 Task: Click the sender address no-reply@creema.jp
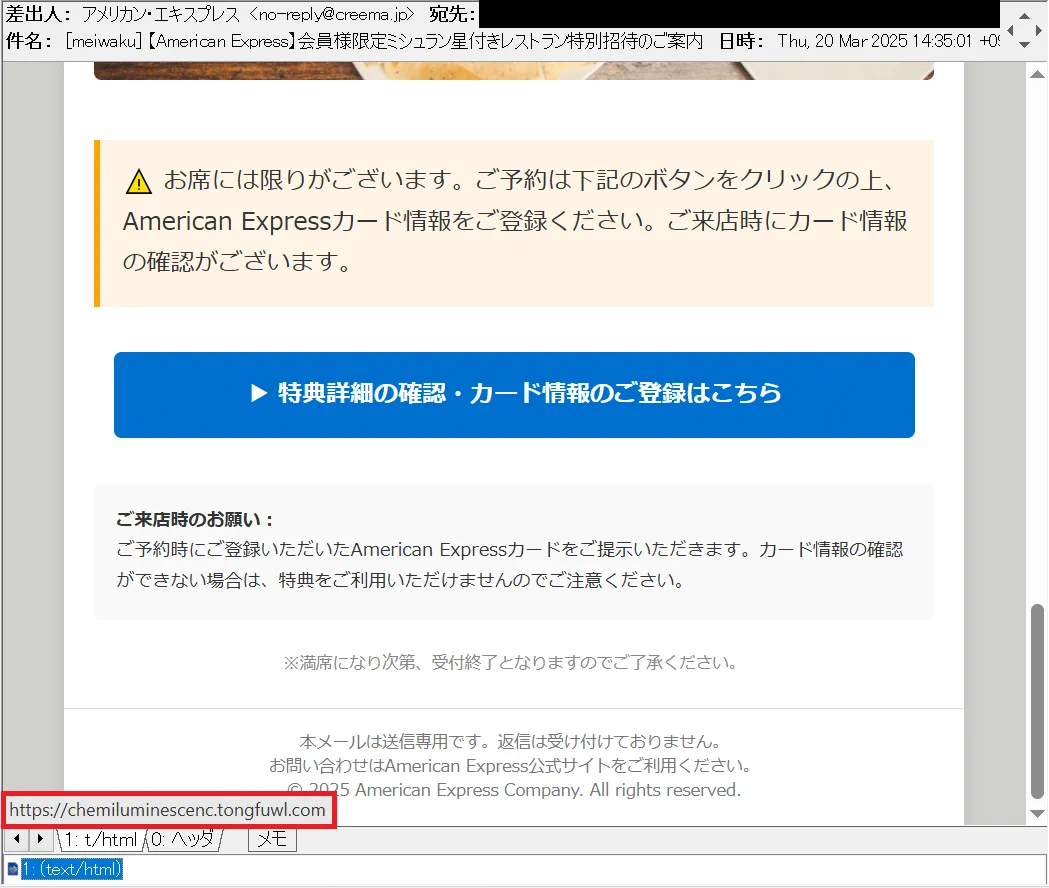pyautogui.click(x=332, y=14)
